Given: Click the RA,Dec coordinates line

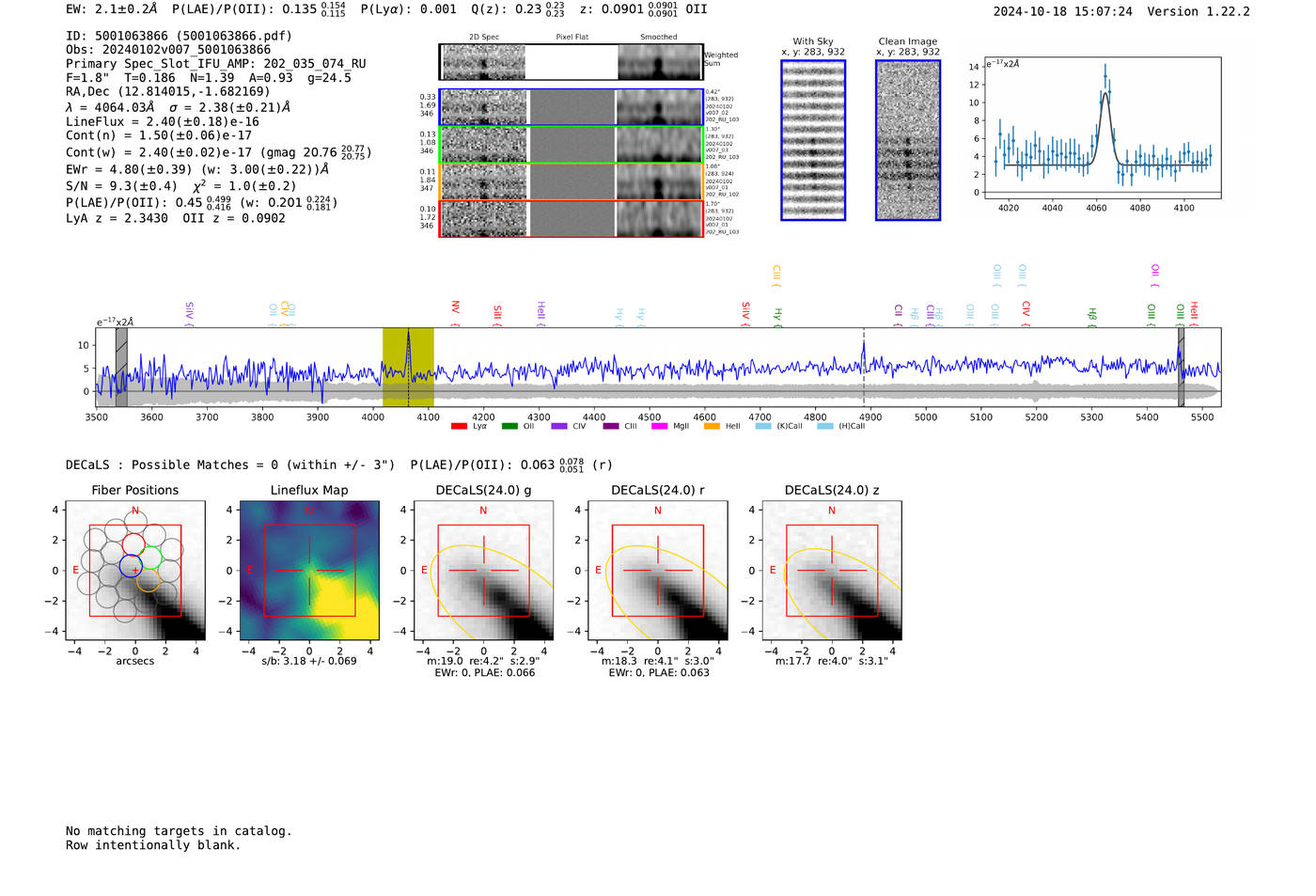Looking at the screenshot, I should [x=167, y=91].
